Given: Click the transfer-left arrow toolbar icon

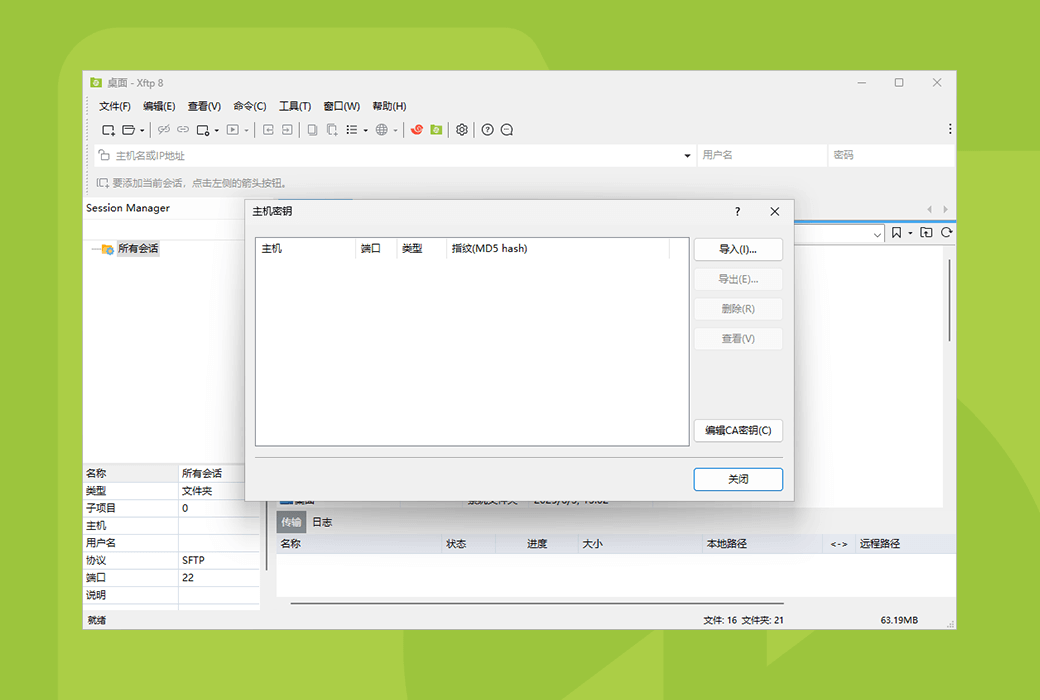Looking at the screenshot, I should (268, 130).
